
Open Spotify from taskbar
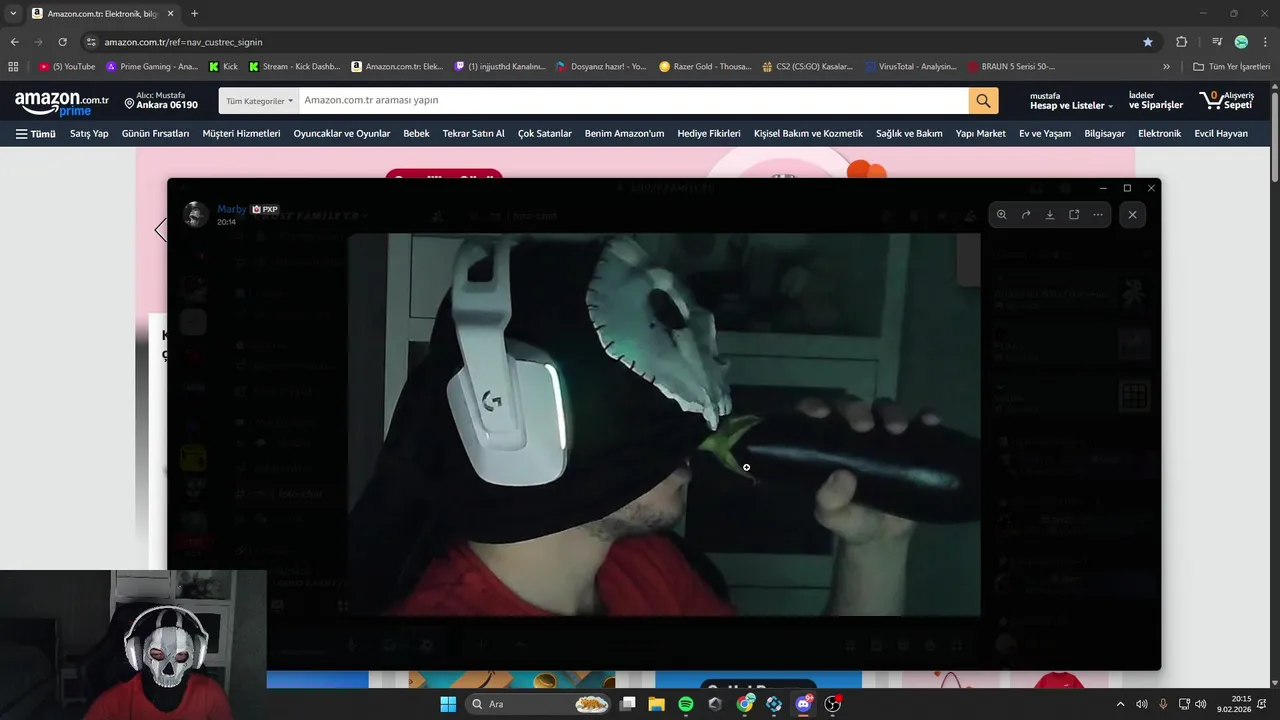(x=686, y=704)
